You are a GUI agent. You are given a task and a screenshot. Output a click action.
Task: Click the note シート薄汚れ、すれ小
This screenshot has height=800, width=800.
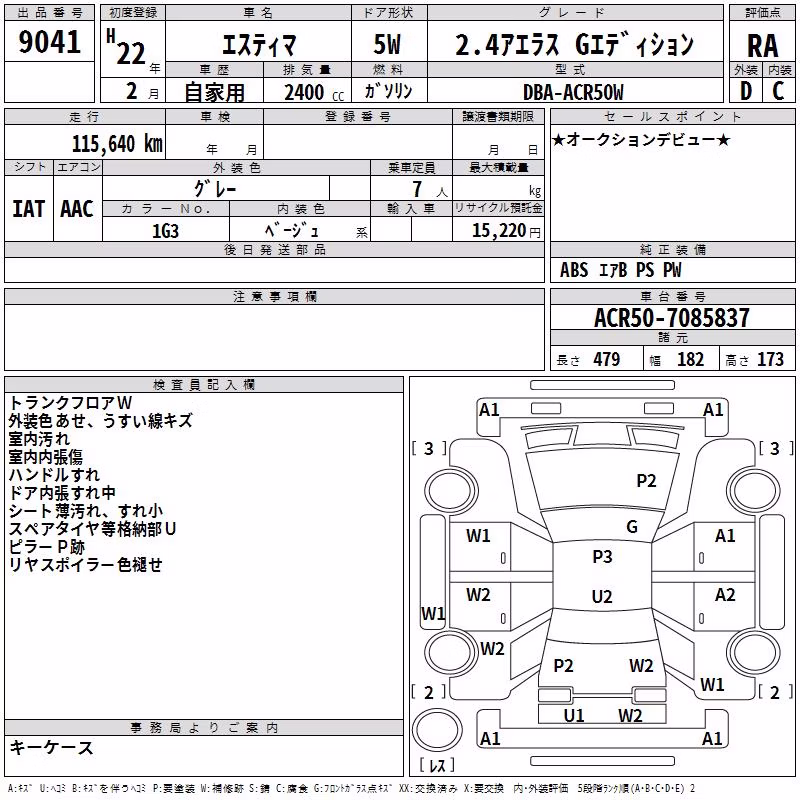tap(86, 511)
